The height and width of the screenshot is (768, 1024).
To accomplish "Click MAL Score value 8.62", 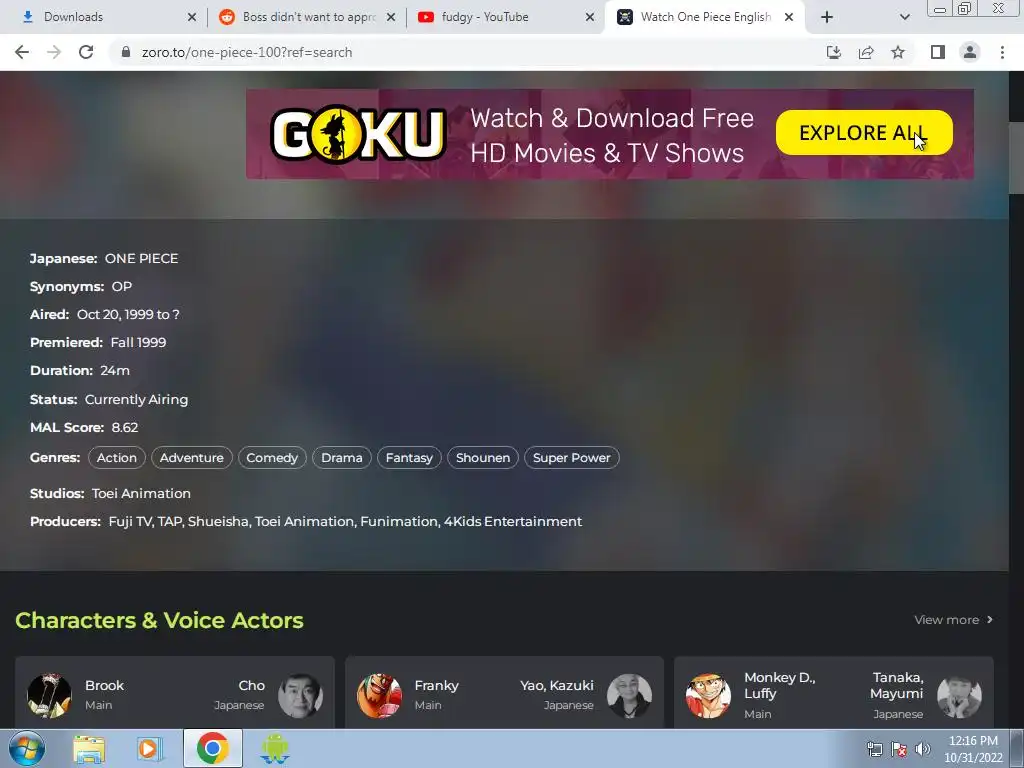I will click(x=125, y=428).
